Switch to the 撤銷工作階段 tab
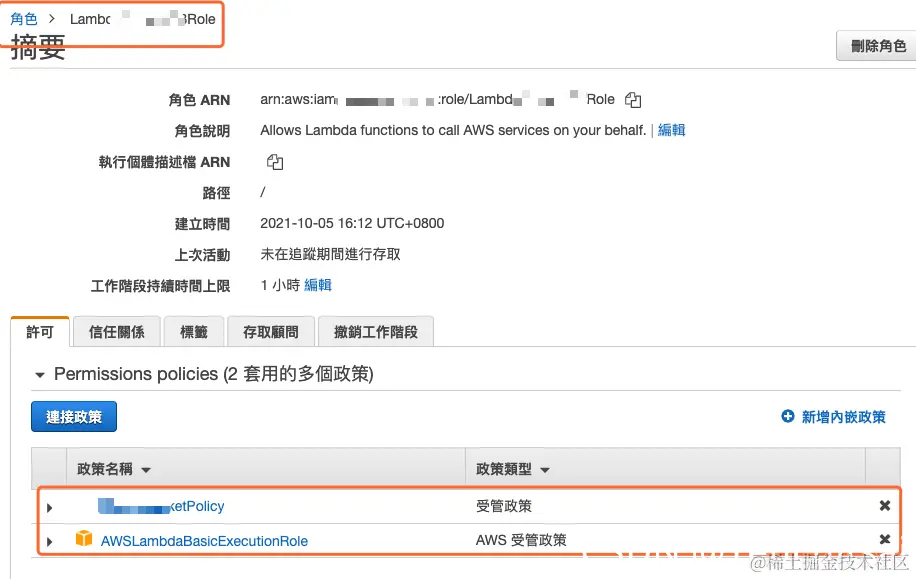Image resolution: width=916 pixels, height=579 pixels. coord(376,332)
